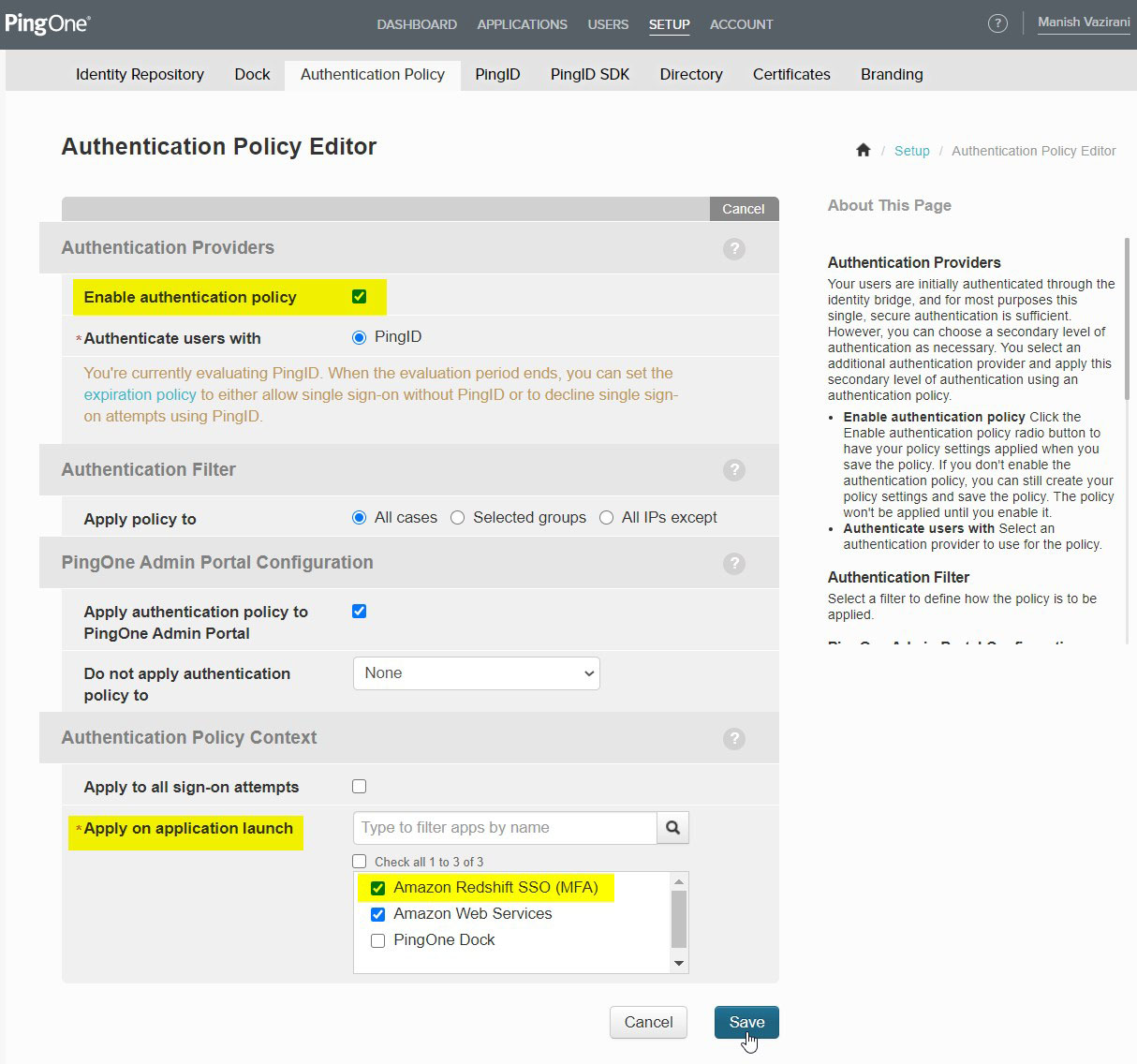The image size is (1137, 1064).
Task: Select the All IPs except radio button
Action: [x=607, y=517]
